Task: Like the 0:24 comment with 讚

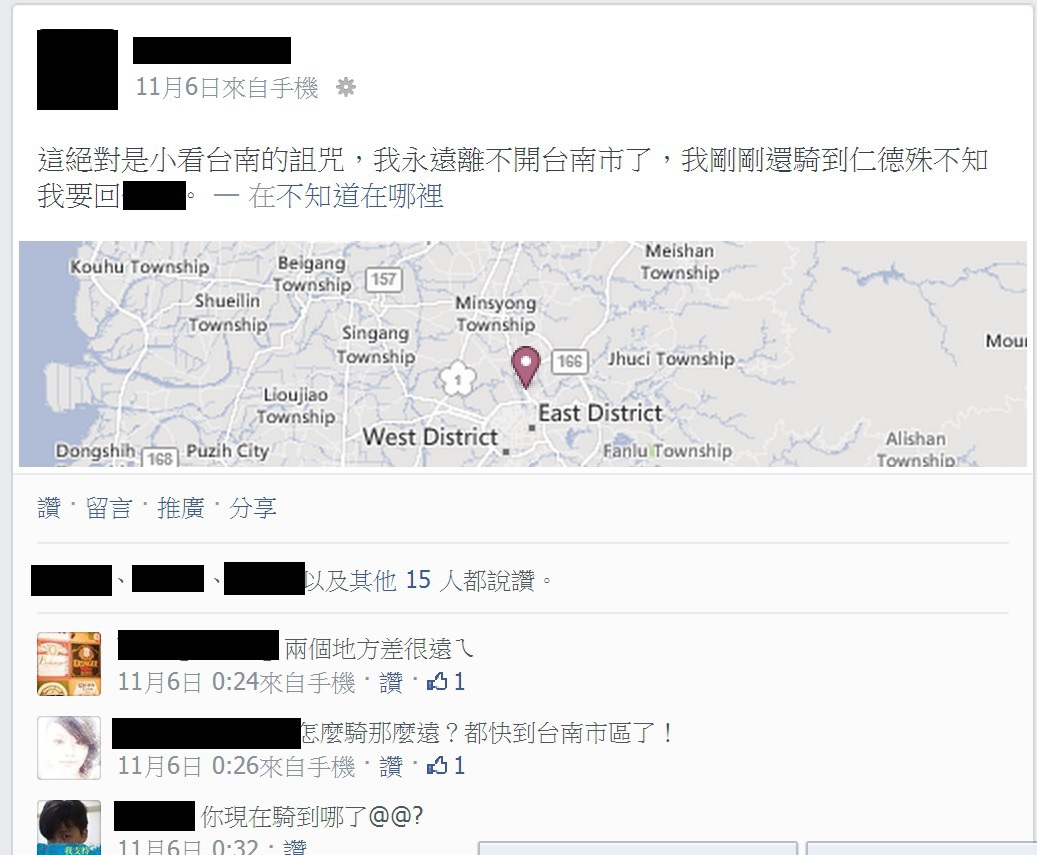Action: point(391,682)
